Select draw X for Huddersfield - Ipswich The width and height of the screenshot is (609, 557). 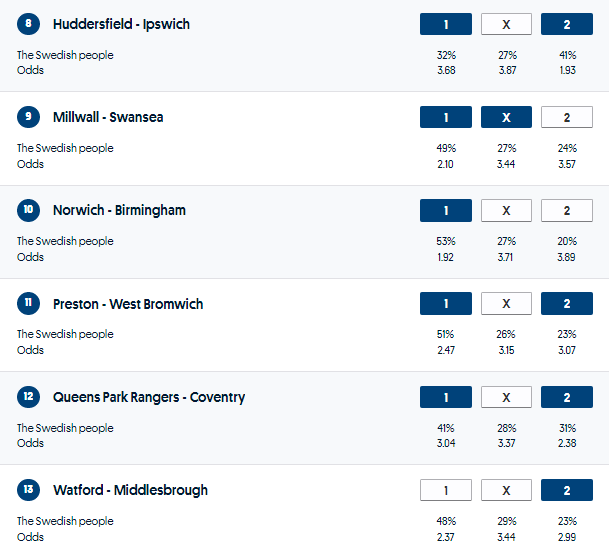click(506, 24)
